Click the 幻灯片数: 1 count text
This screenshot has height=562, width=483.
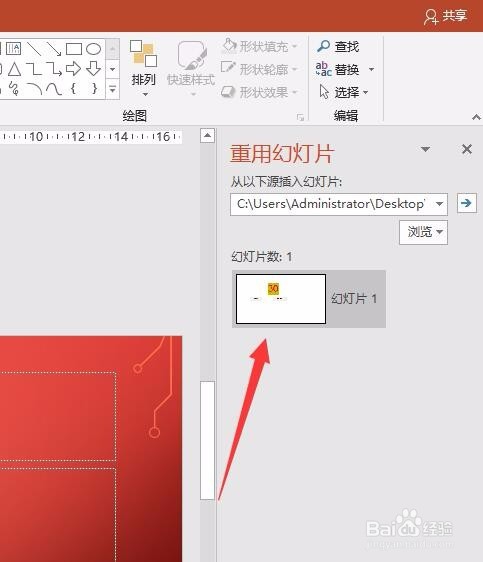[x=262, y=257]
